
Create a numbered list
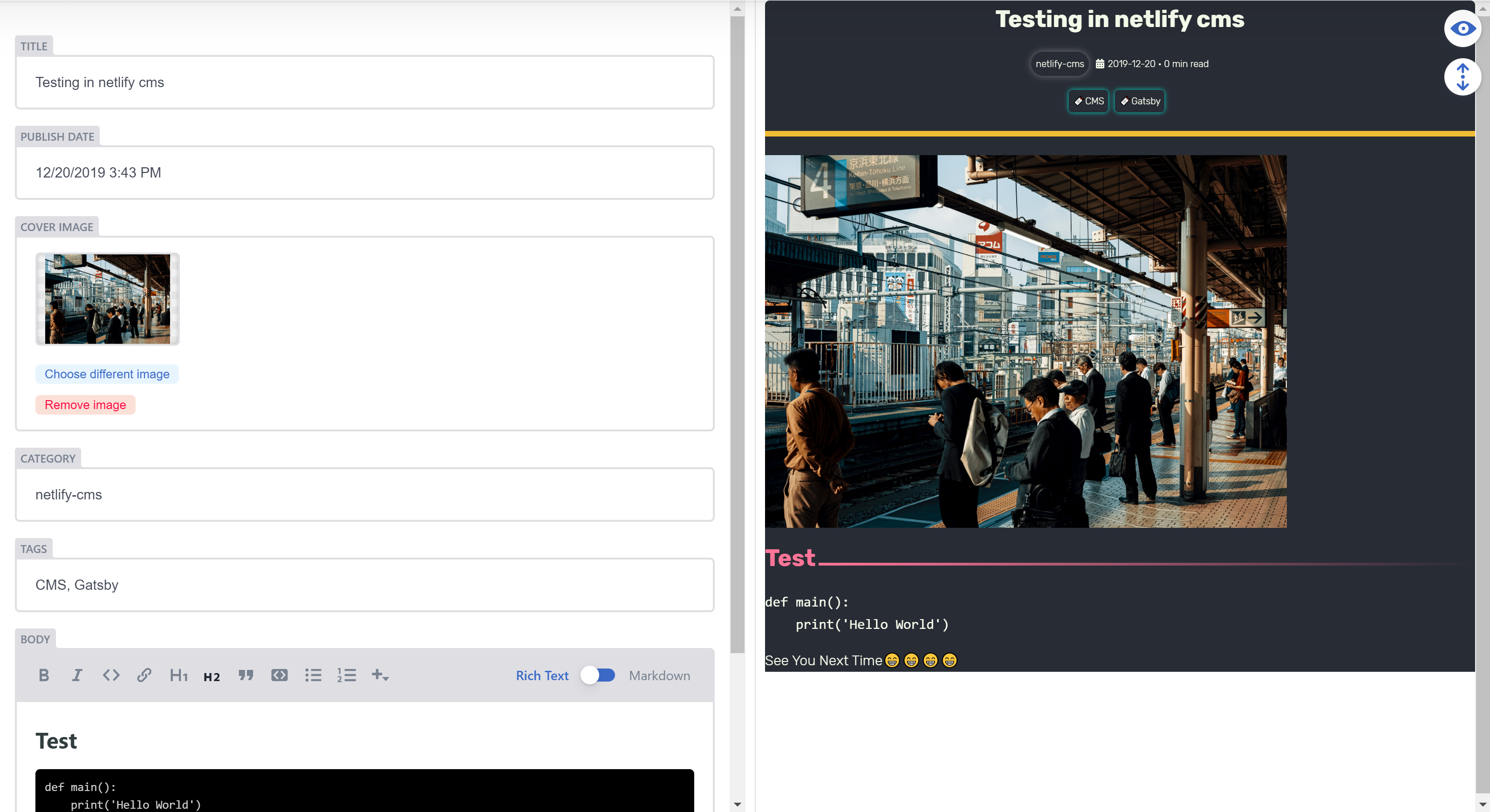click(347, 675)
